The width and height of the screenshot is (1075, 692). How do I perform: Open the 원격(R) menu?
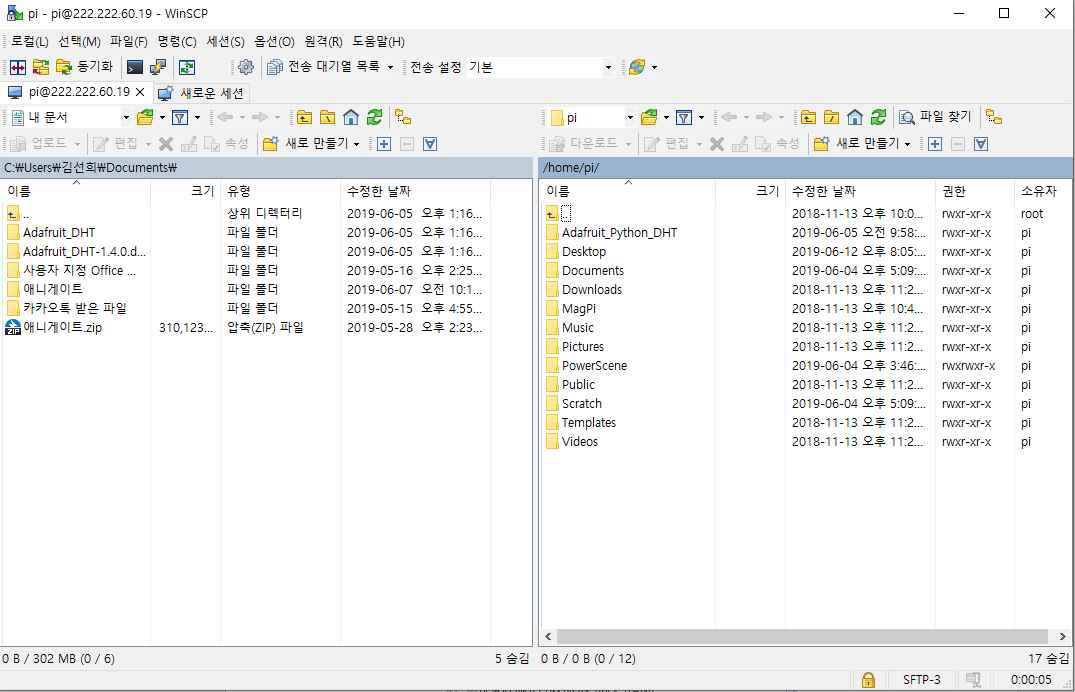[x=323, y=41]
